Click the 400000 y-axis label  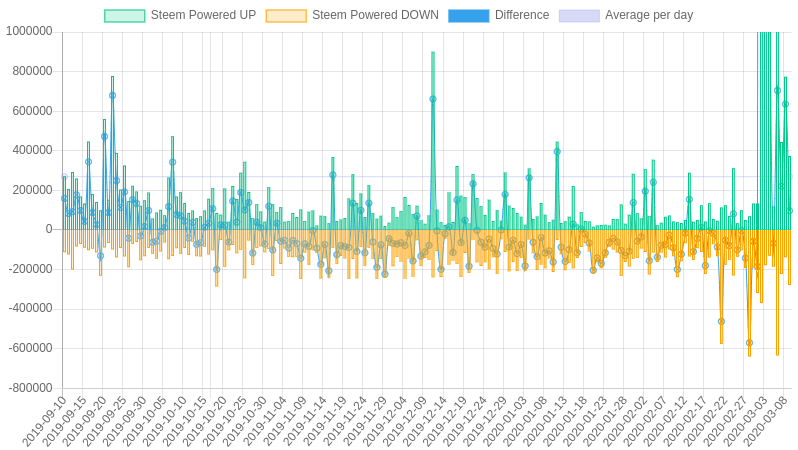tap(32, 150)
